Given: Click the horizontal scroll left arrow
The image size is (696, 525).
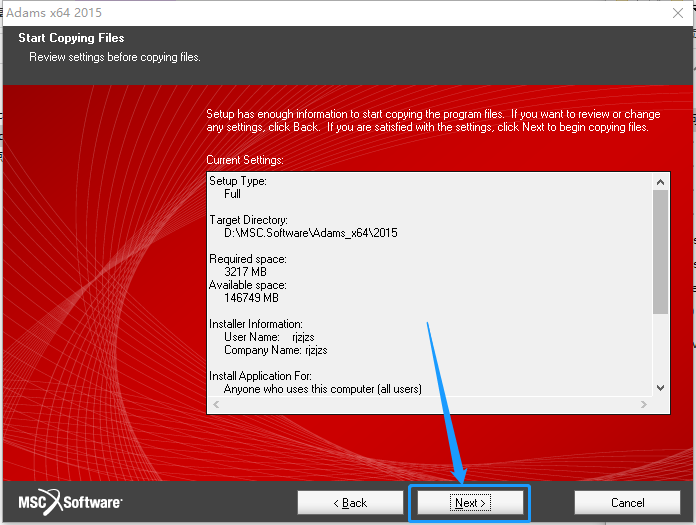Looking at the screenshot, I should [x=216, y=404].
